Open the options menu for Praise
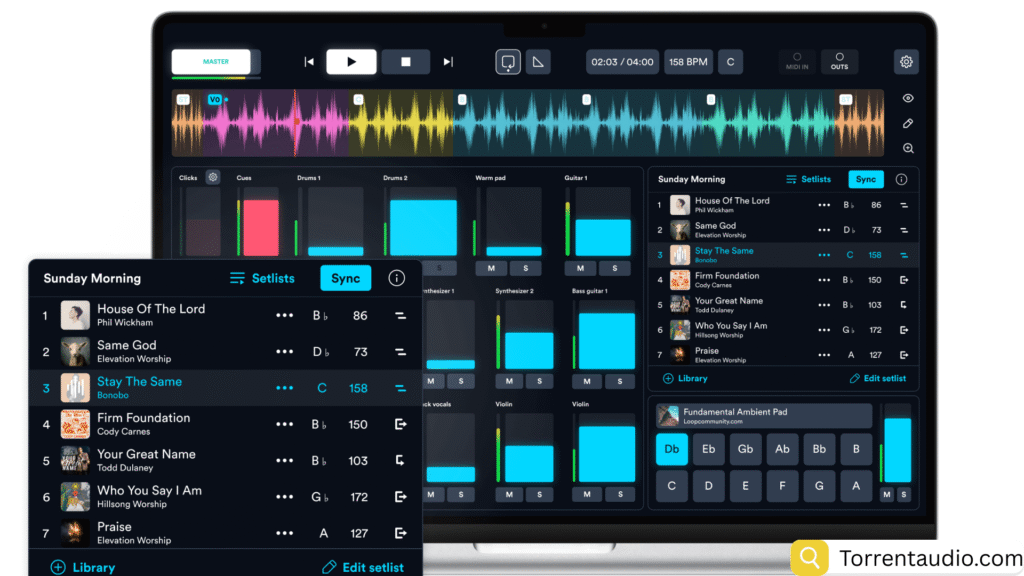Screen dimensions: 1024x576 point(283,532)
